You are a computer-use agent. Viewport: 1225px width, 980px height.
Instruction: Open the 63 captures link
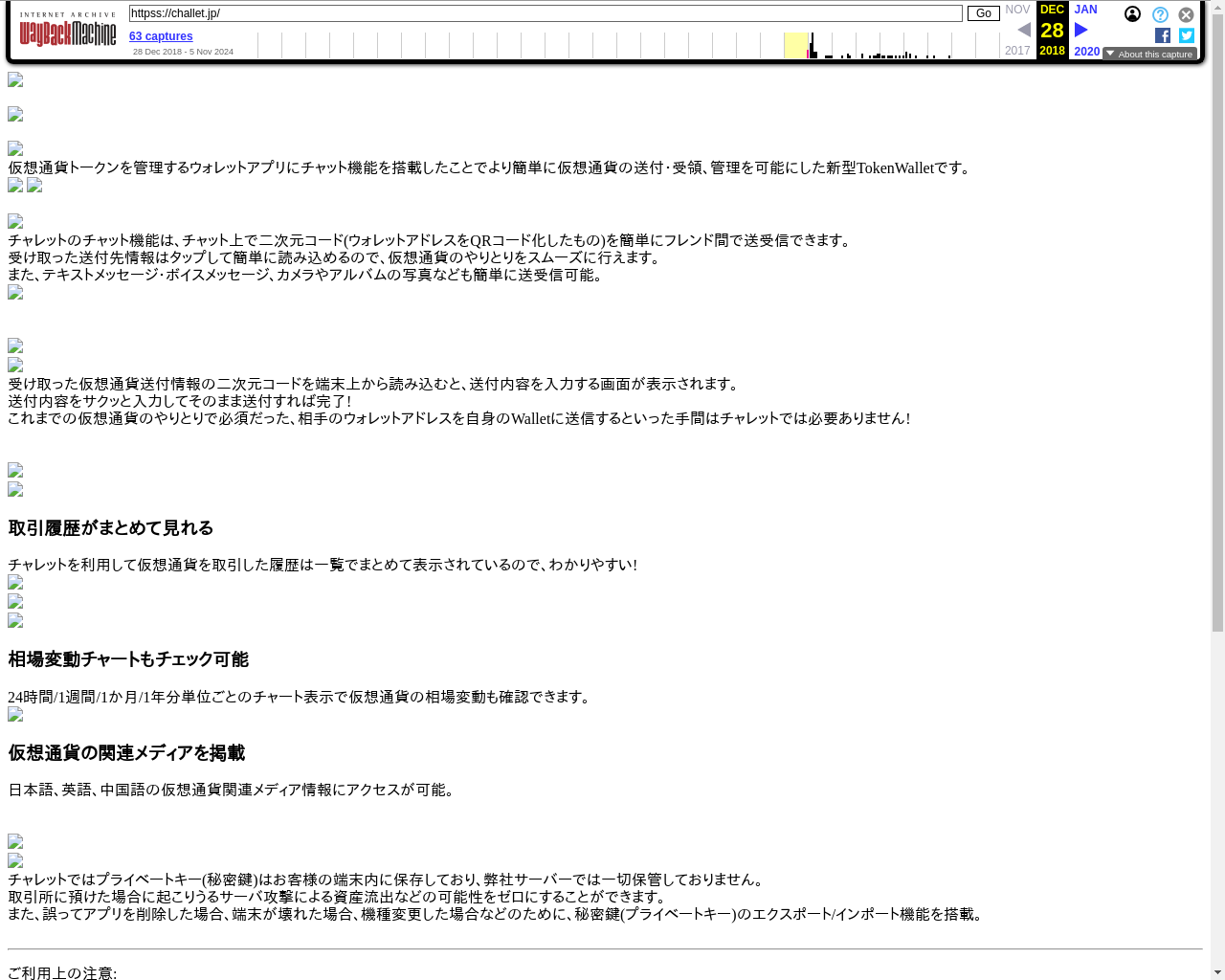point(161,36)
